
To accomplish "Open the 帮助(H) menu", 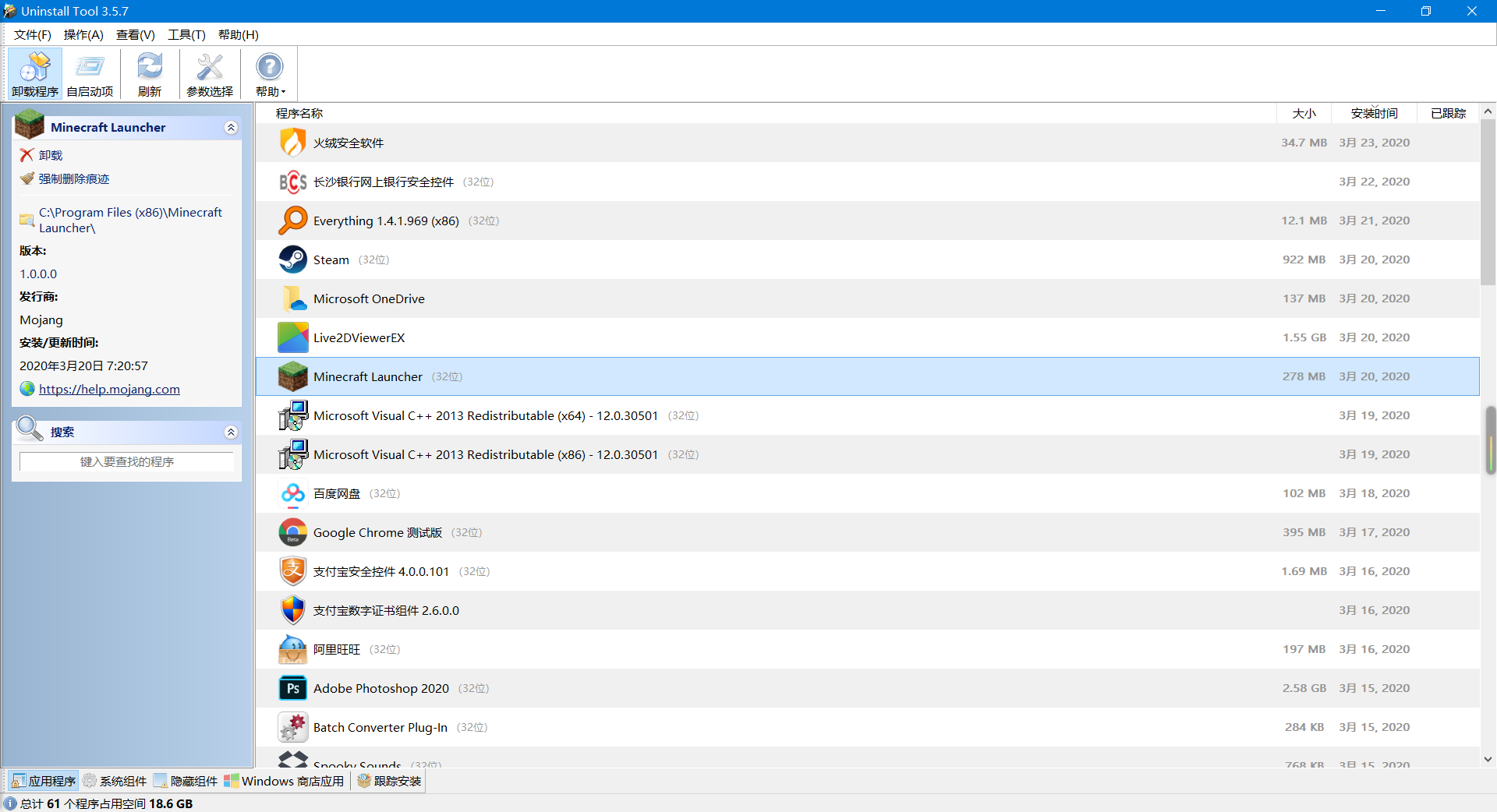I will pos(239,34).
